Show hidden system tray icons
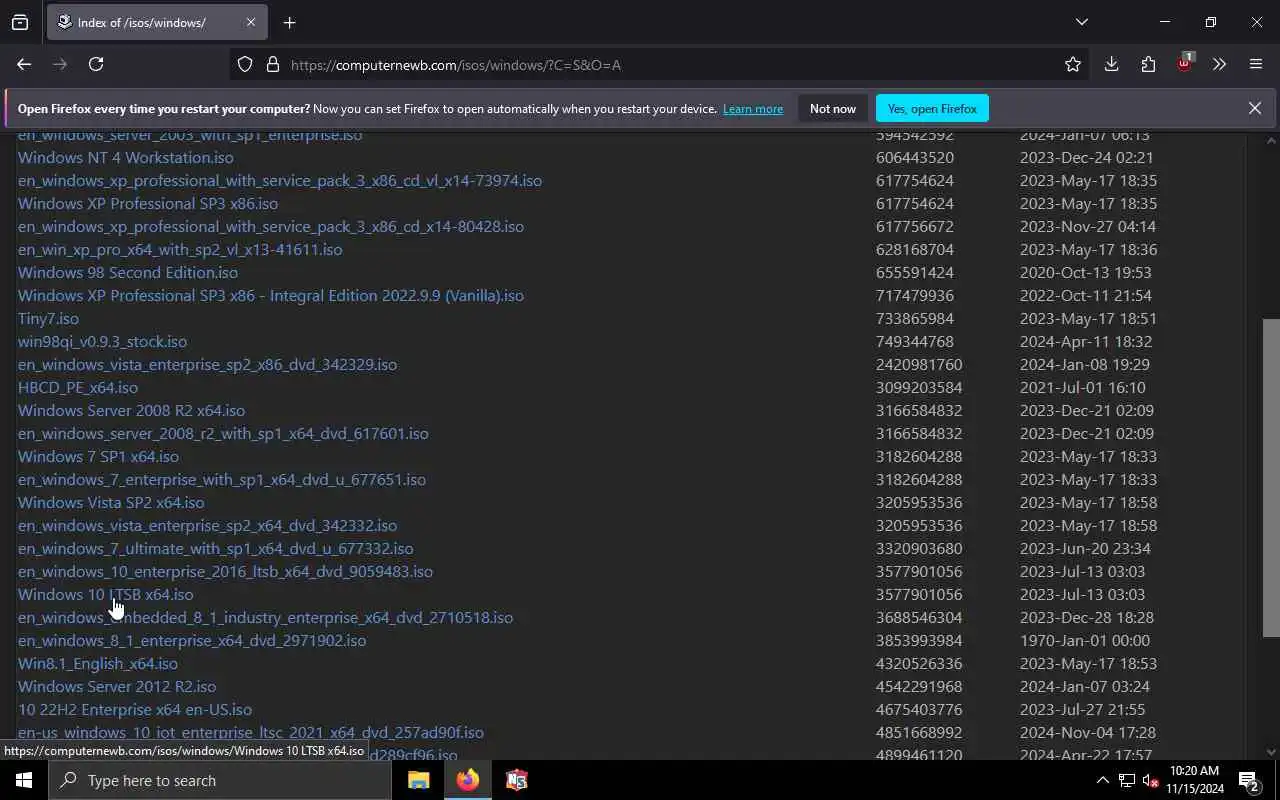Viewport: 1280px width, 800px height. point(1102,780)
